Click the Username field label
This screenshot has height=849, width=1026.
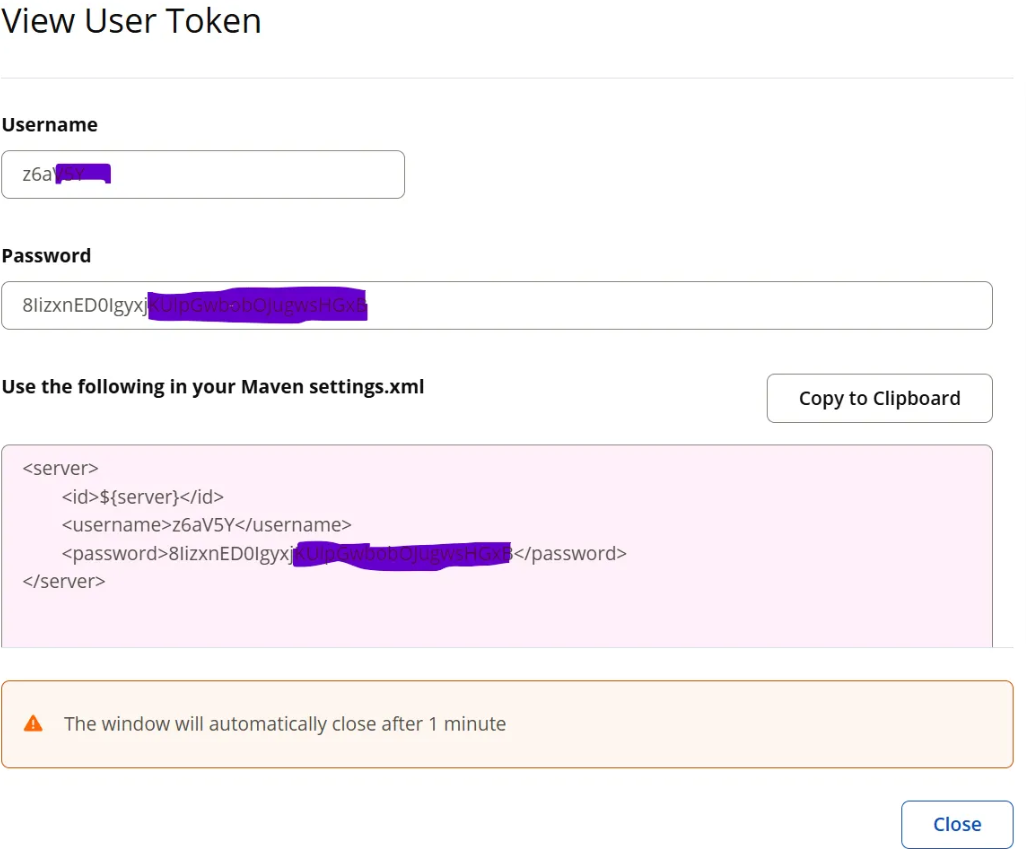tap(50, 125)
